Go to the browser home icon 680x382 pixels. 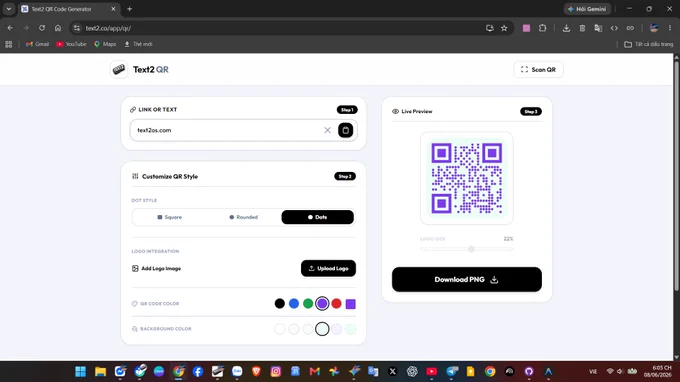[58, 28]
